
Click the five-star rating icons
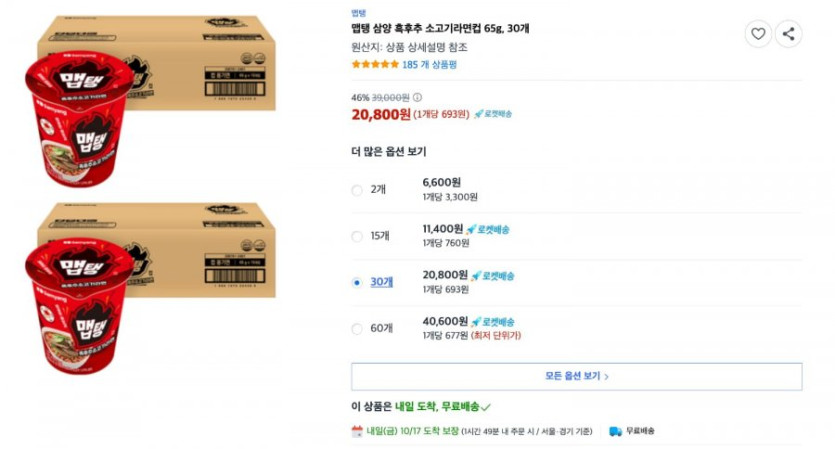pyautogui.click(x=375, y=65)
